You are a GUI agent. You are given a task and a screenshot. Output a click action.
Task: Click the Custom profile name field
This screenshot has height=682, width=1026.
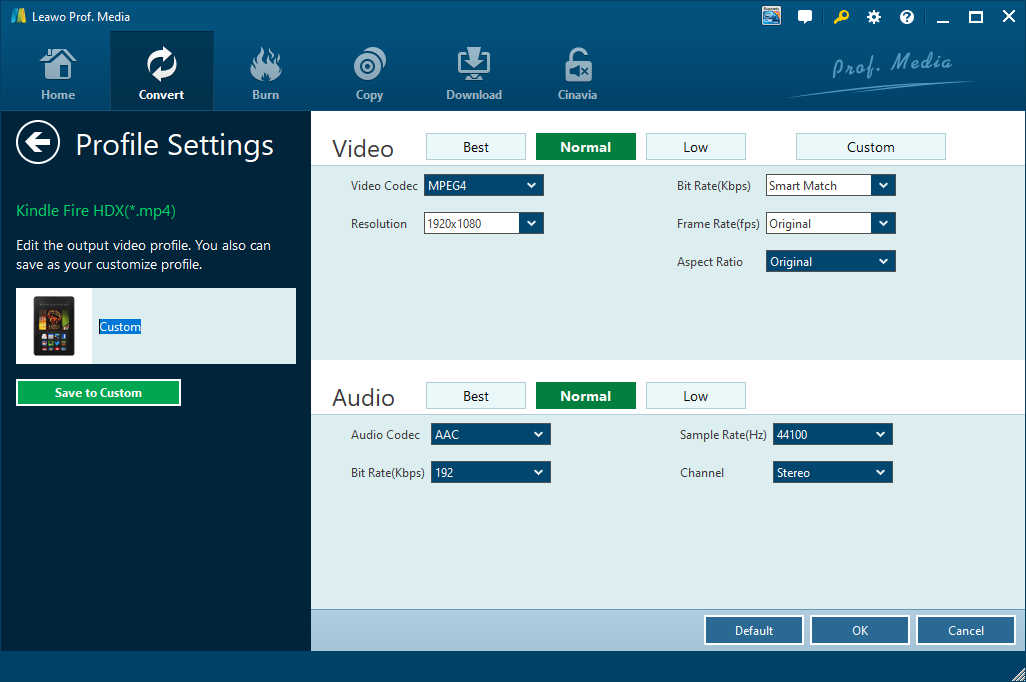[x=190, y=327]
